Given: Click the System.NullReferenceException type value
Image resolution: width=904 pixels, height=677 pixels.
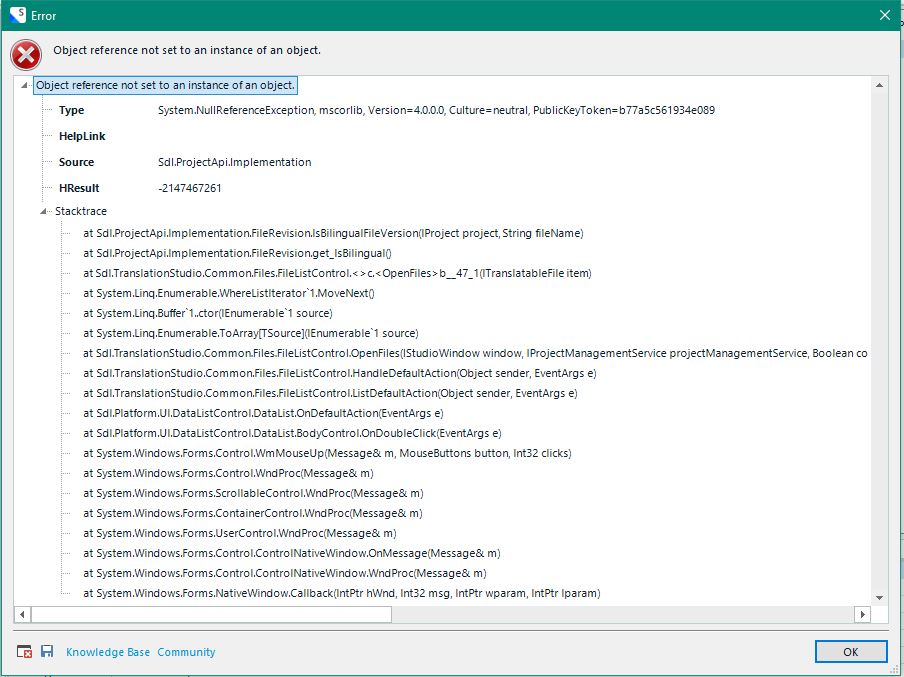Looking at the screenshot, I should [436, 110].
